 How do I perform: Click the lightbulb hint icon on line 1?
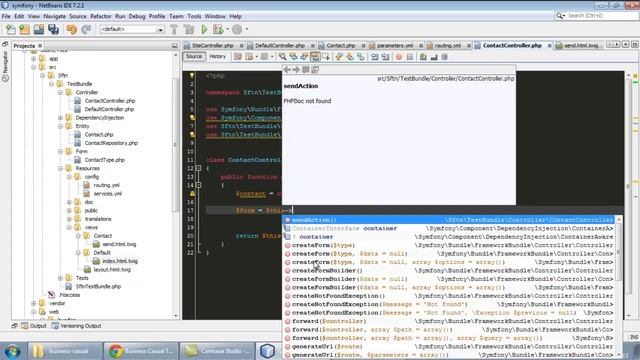(x=192, y=76)
